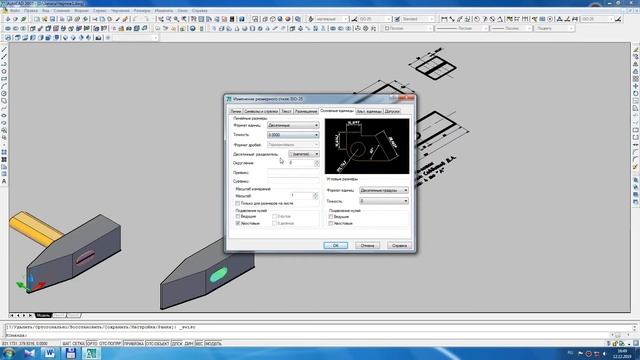The height and width of the screenshot is (360, 640).
Task: Switch to 'Символы и стрелки' tab
Action: point(261,111)
